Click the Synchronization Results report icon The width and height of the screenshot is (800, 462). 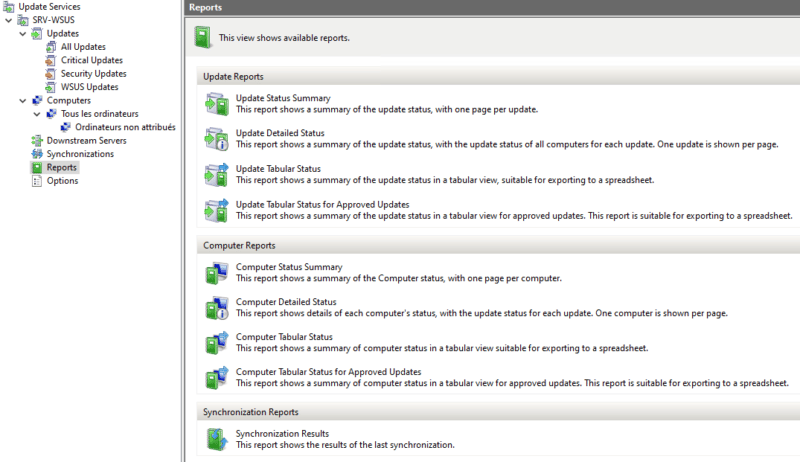coord(216,439)
